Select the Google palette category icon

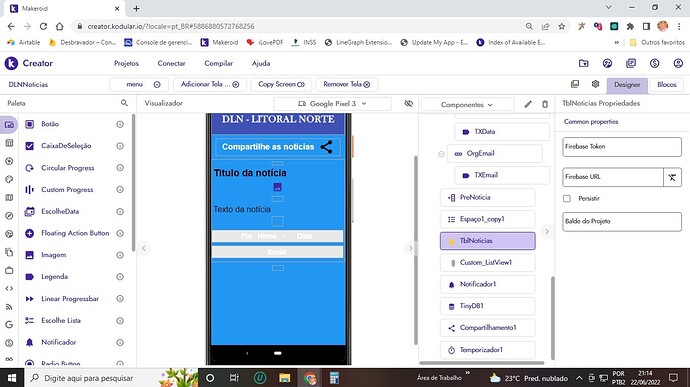[9, 324]
